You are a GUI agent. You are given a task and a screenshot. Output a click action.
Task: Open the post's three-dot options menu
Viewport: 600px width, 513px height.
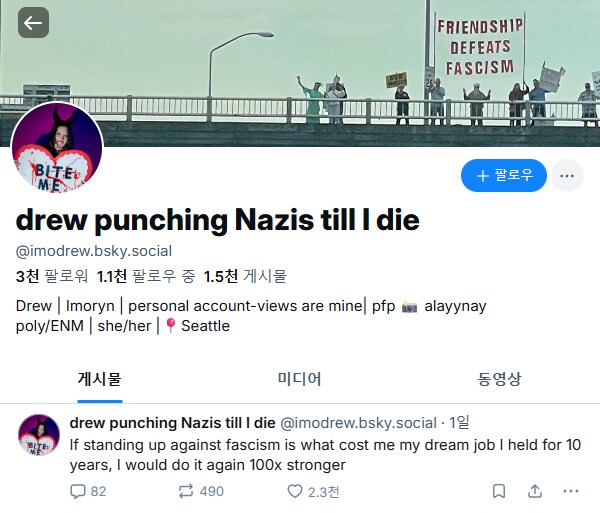[571, 491]
